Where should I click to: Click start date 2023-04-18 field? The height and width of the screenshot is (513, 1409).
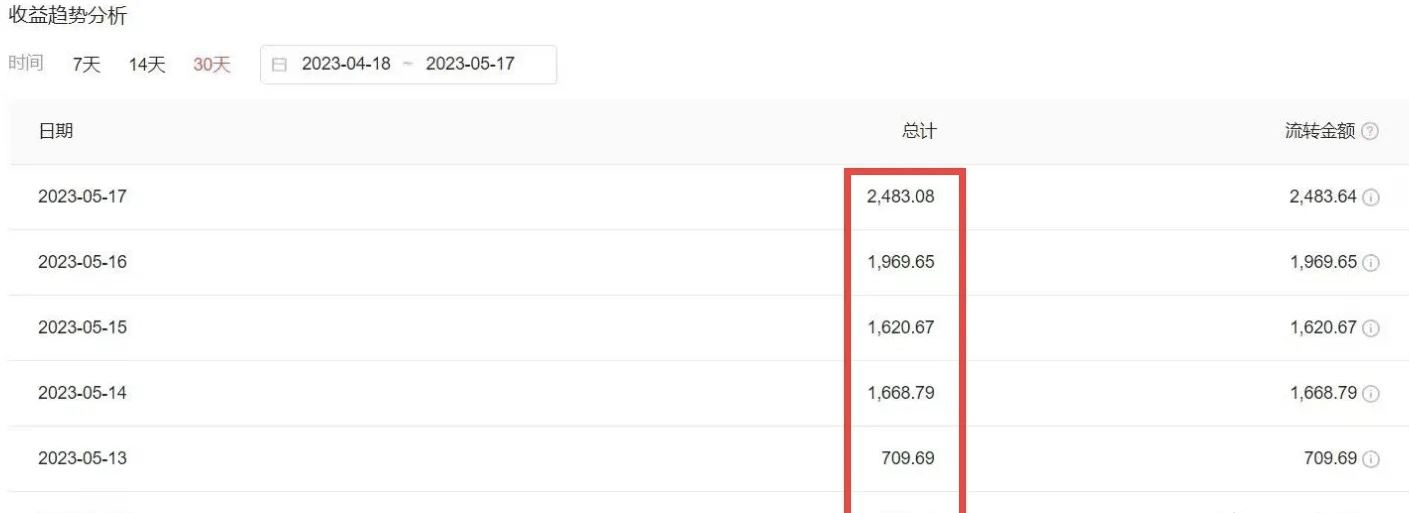[x=346, y=64]
